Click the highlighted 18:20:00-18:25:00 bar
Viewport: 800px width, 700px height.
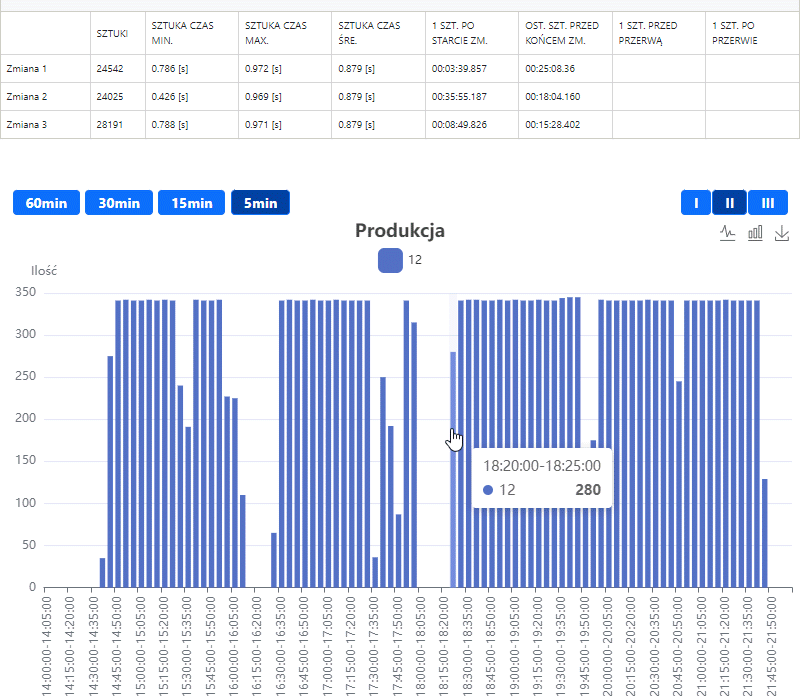[x=453, y=470]
